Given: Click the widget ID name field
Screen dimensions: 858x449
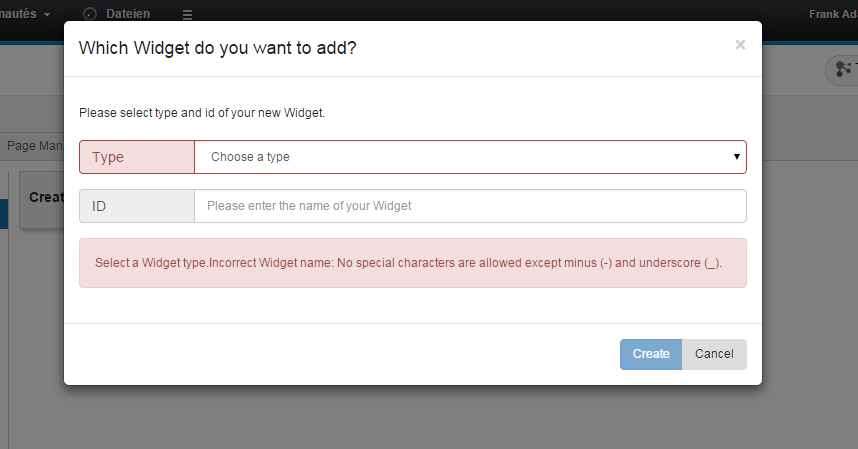Looking at the screenshot, I should (470, 206).
